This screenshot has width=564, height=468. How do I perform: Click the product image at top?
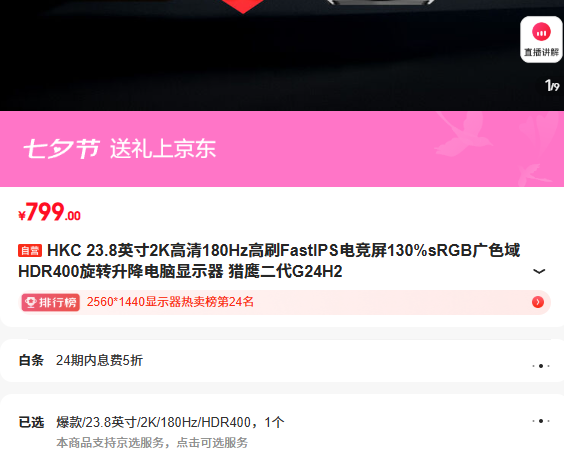[282, 55]
